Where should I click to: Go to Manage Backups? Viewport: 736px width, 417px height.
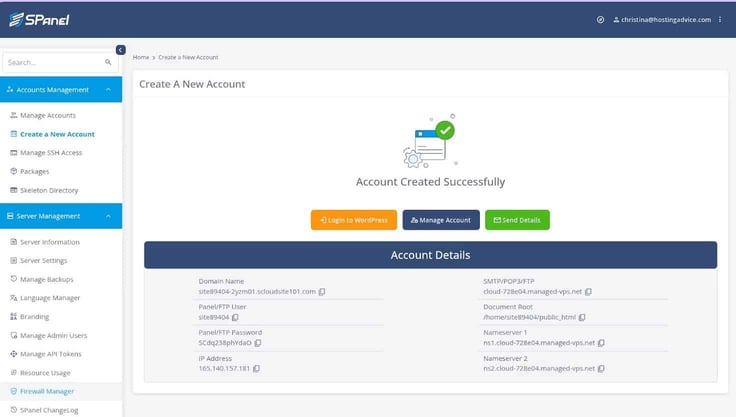point(46,279)
